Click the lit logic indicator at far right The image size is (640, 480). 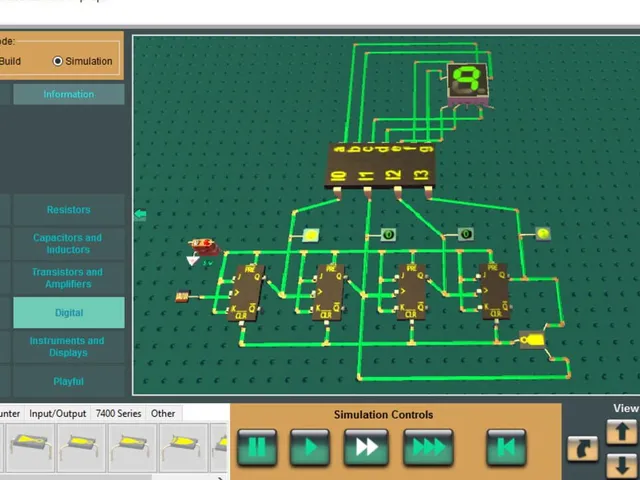[x=543, y=234]
